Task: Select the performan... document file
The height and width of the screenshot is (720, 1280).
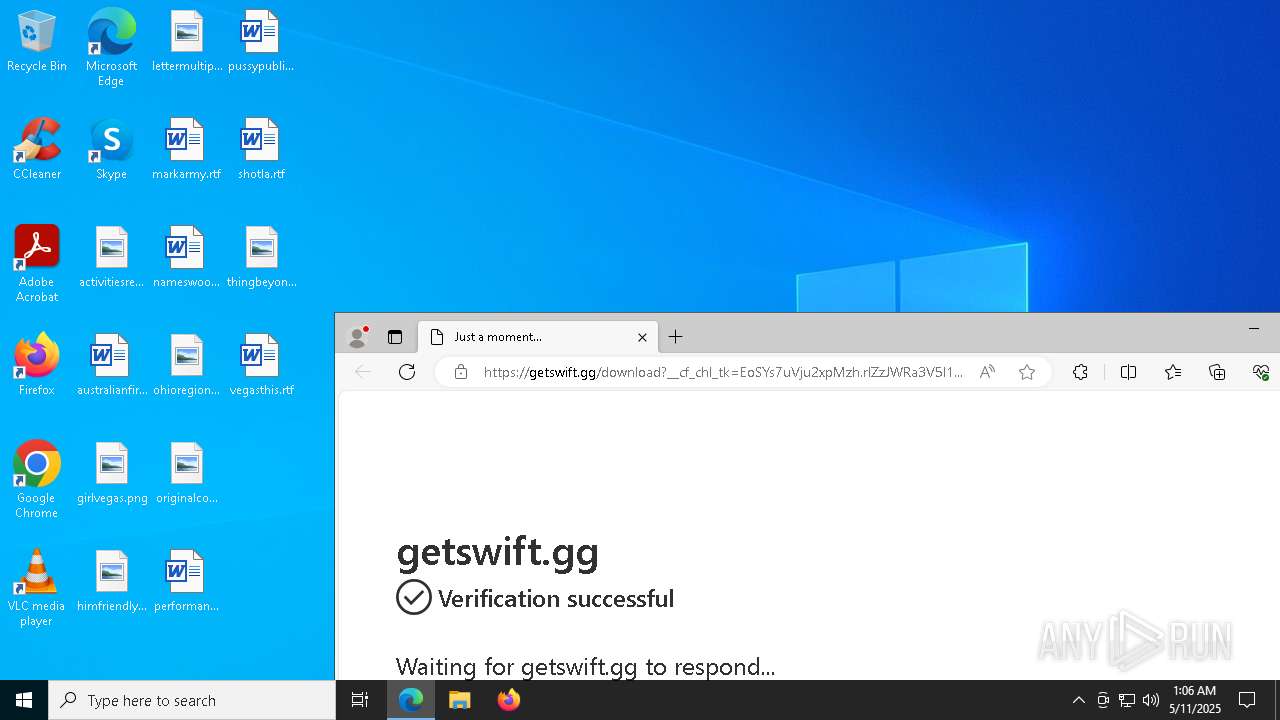Action: pos(187,582)
